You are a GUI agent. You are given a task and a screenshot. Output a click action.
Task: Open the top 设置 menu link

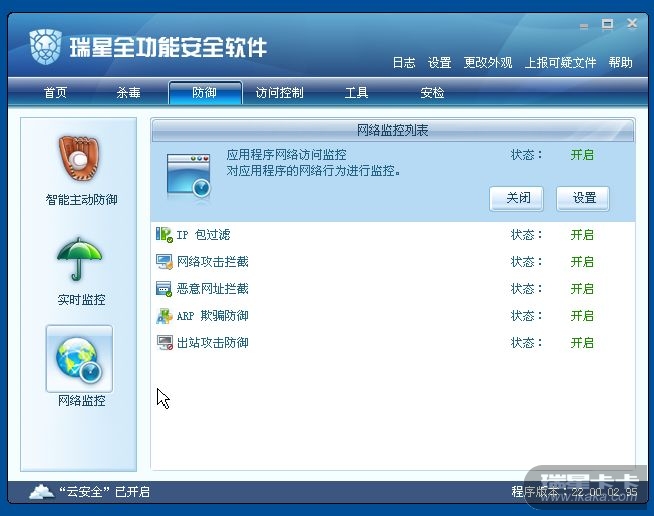(x=440, y=63)
